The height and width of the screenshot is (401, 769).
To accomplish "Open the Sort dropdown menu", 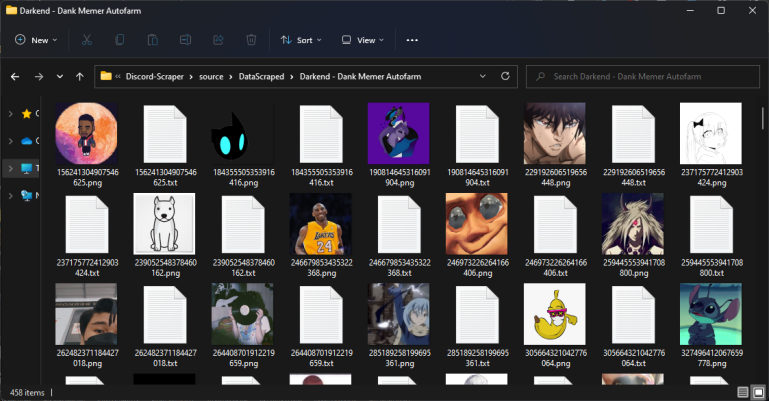I will point(301,40).
